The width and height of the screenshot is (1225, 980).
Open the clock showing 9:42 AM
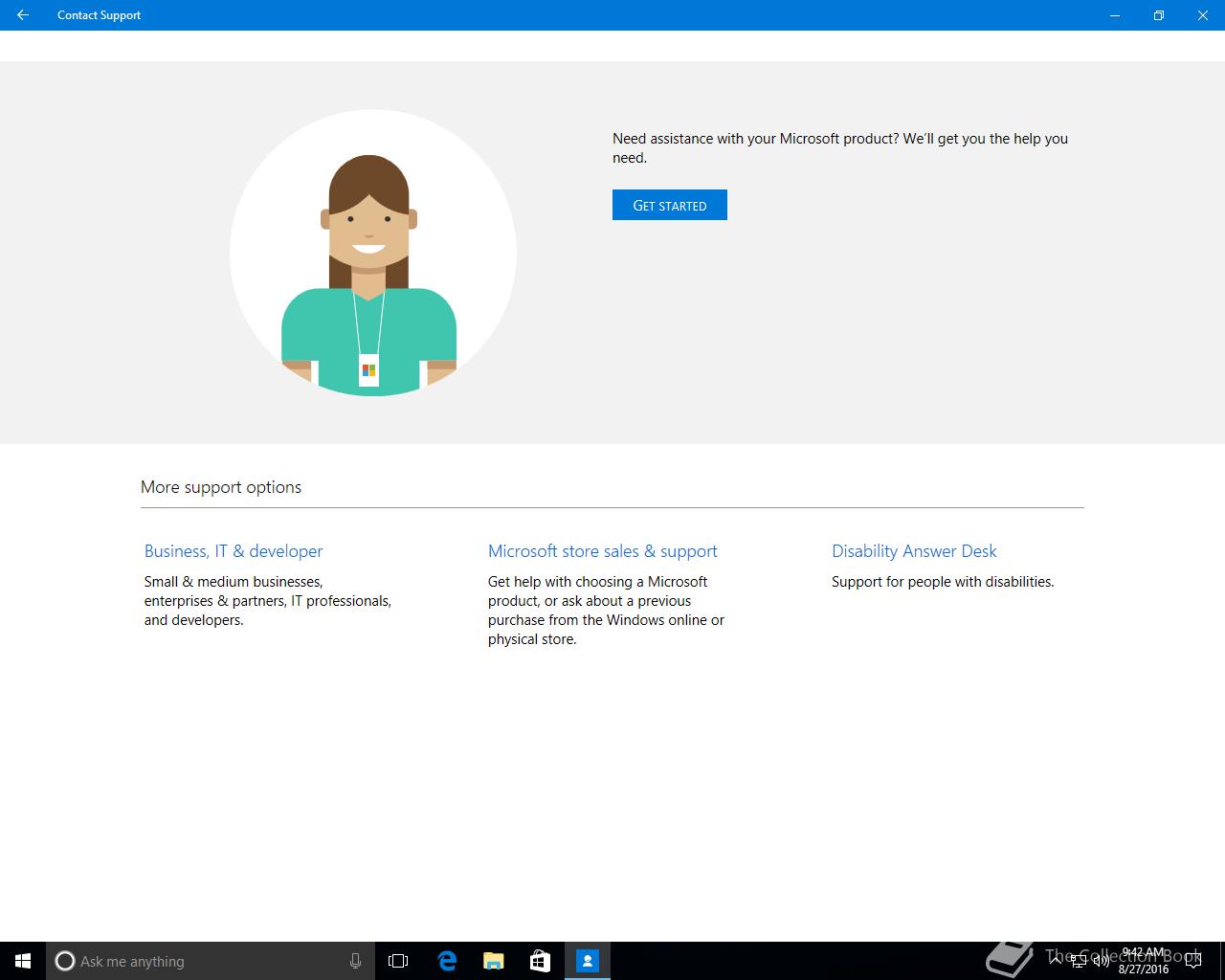point(1143,961)
